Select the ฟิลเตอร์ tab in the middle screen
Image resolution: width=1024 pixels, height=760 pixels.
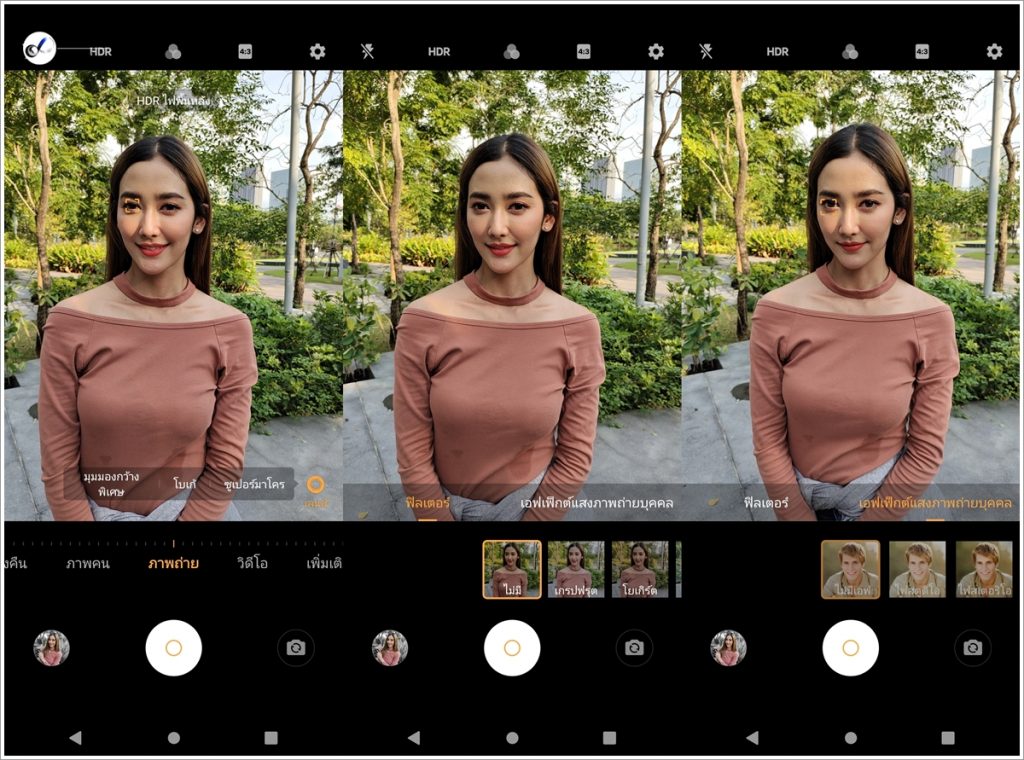tap(427, 503)
